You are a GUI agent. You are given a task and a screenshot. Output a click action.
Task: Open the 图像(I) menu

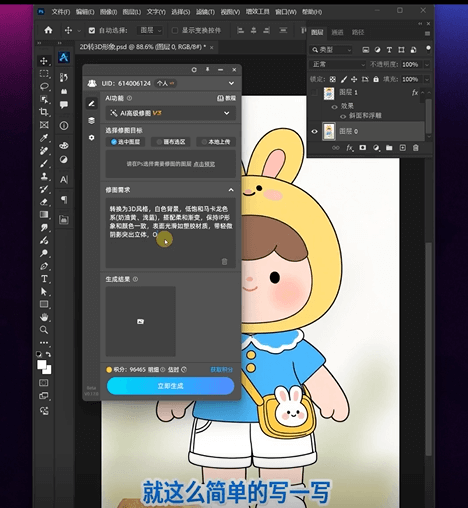[x=108, y=12]
